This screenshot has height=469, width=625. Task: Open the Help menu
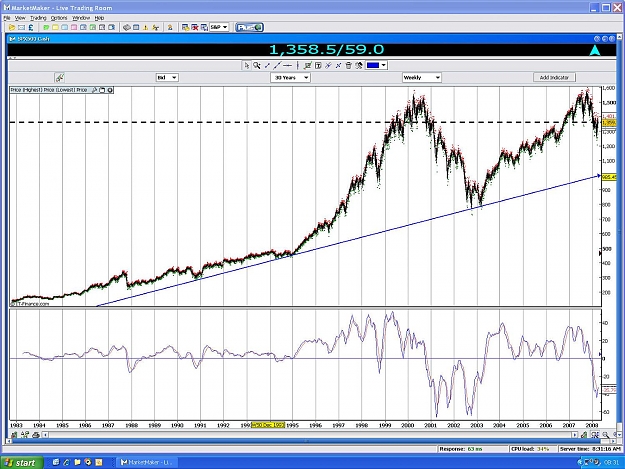[x=99, y=18]
